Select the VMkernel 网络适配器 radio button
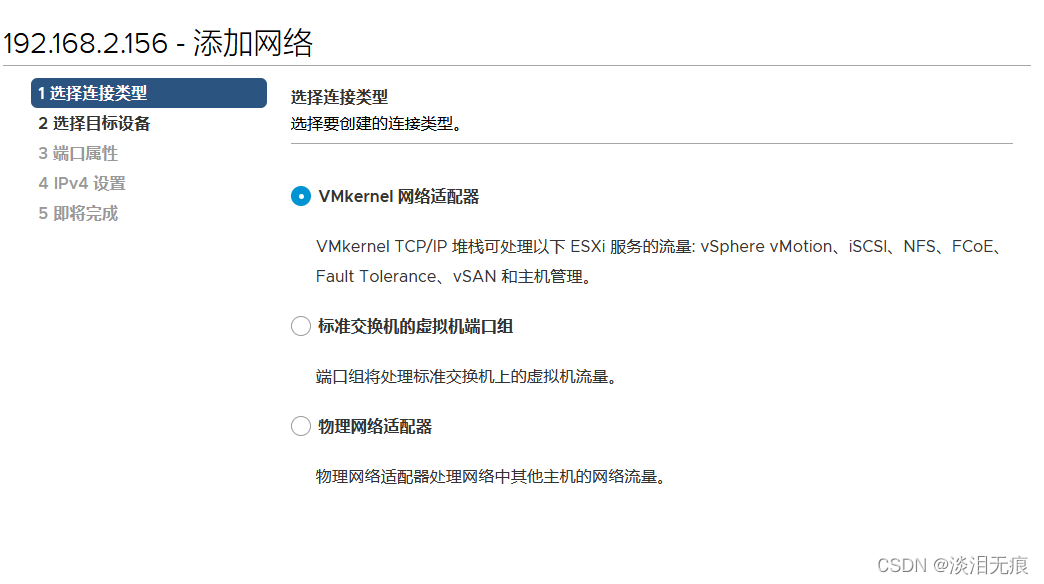Image resolution: width=1044 pixels, height=584 pixels. point(301,196)
